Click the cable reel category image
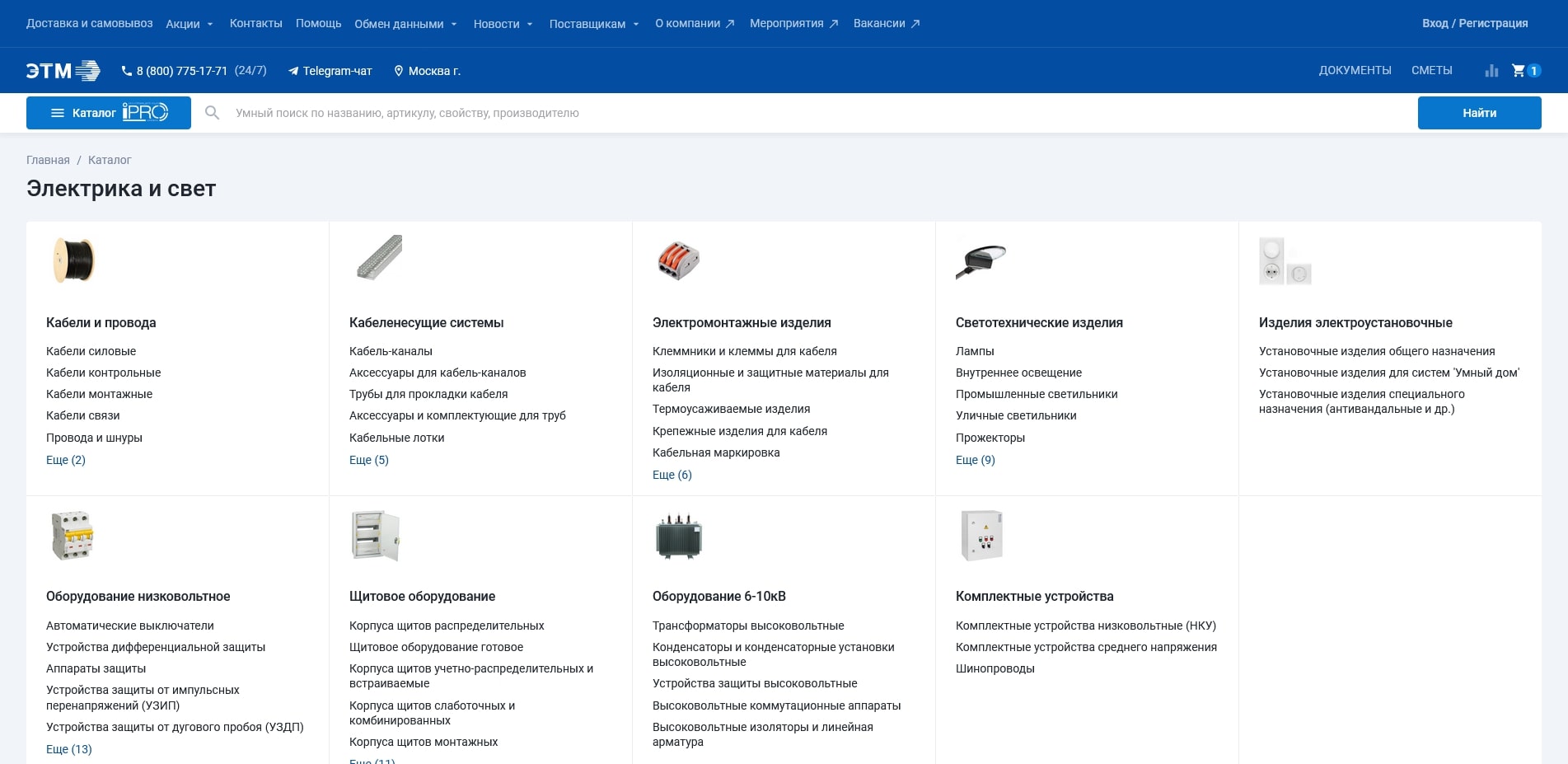Viewport: 1568px width, 764px height. click(x=73, y=260)
